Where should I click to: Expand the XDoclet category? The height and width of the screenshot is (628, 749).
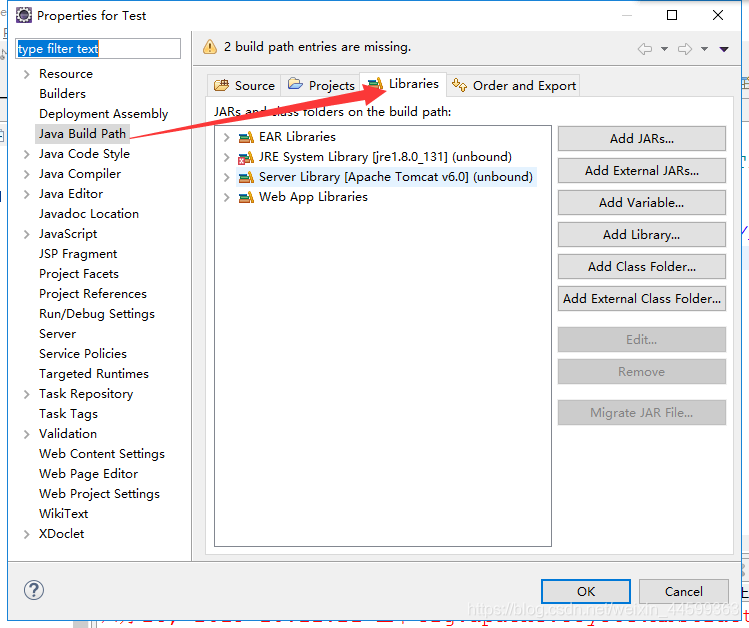pos(27,534)
